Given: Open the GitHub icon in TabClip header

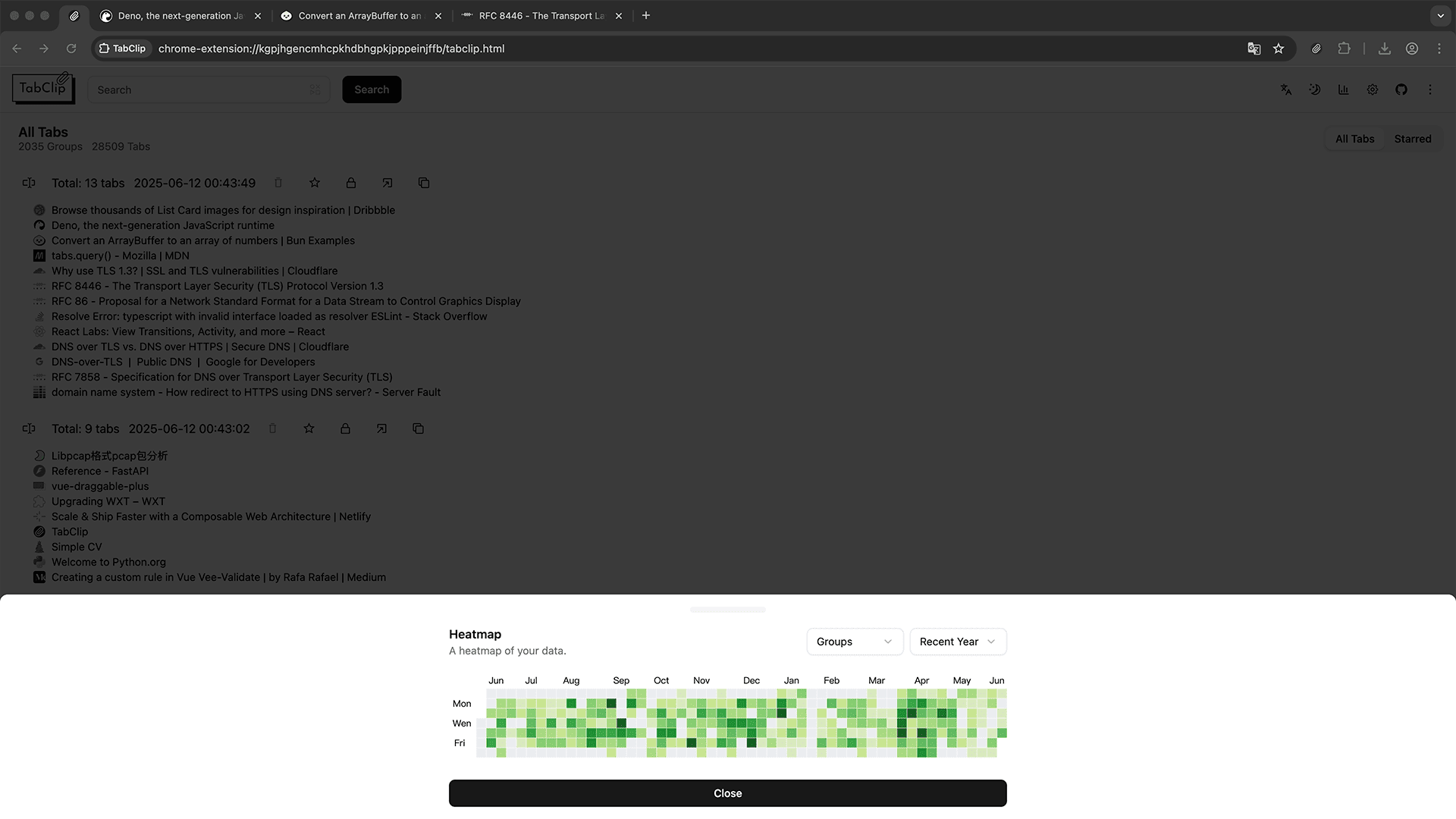Looking at the screenshot, I should coord(1401,89).
